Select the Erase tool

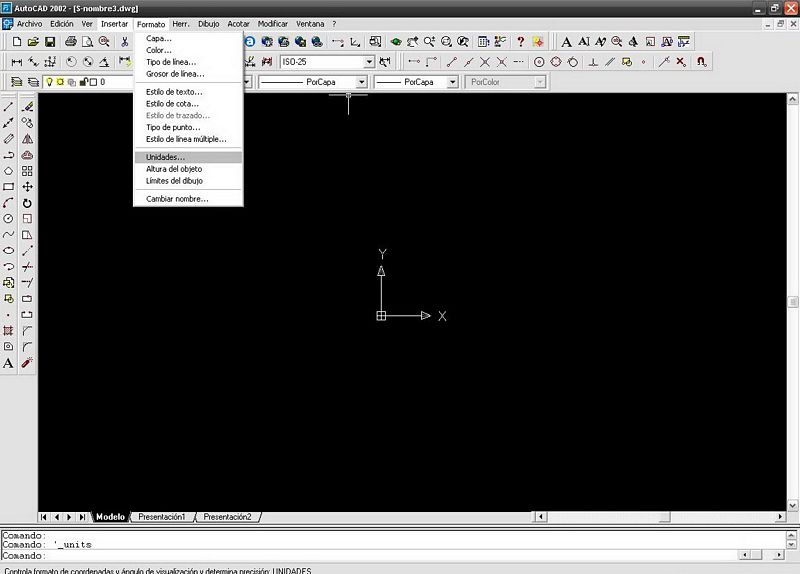(x=28, y=107)
